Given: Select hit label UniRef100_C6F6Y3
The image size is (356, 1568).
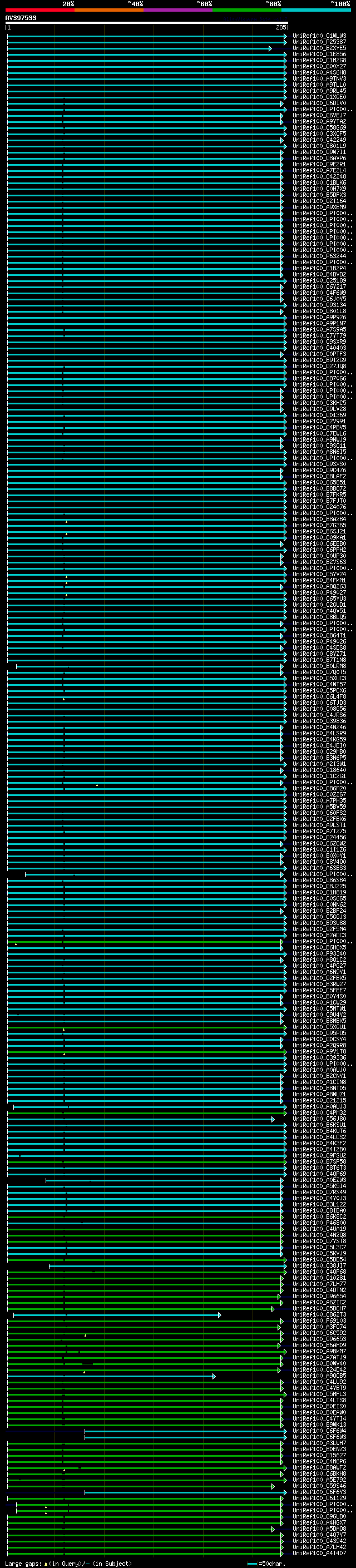Looking at the screenshot, I should click(x=319, y=1491).
